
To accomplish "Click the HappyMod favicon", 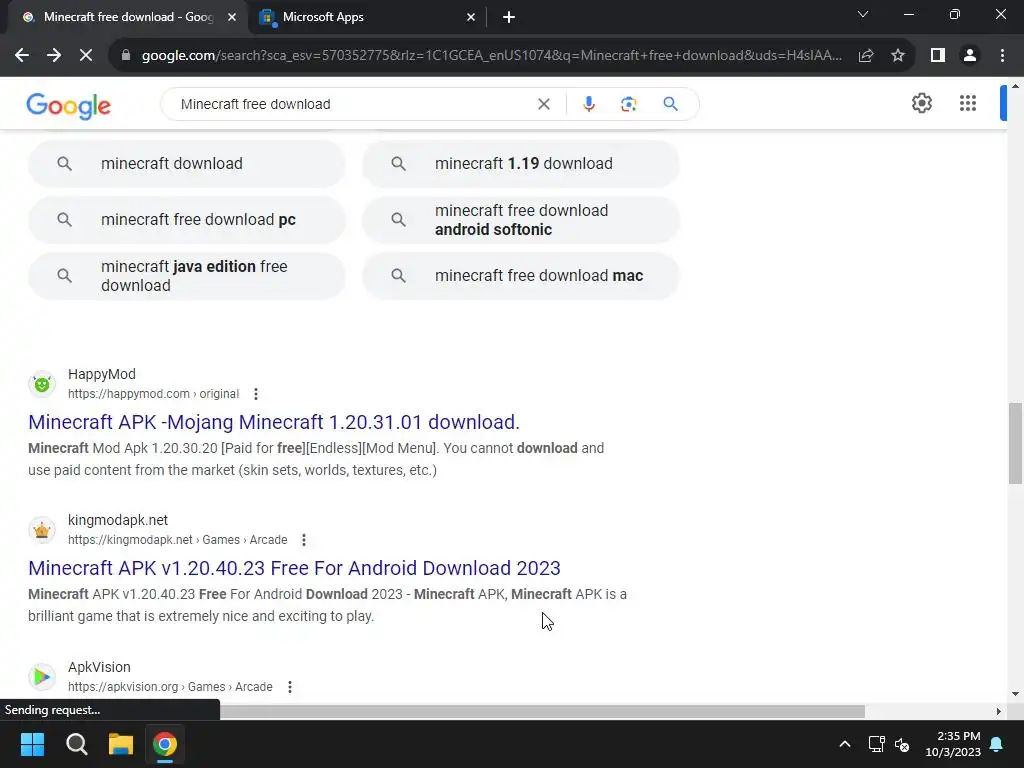I will [42, 384].
